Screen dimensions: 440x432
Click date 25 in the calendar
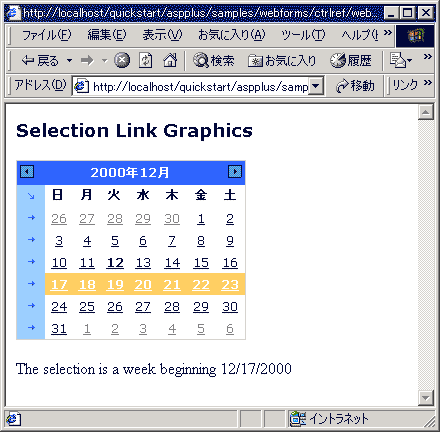point(87,307)
